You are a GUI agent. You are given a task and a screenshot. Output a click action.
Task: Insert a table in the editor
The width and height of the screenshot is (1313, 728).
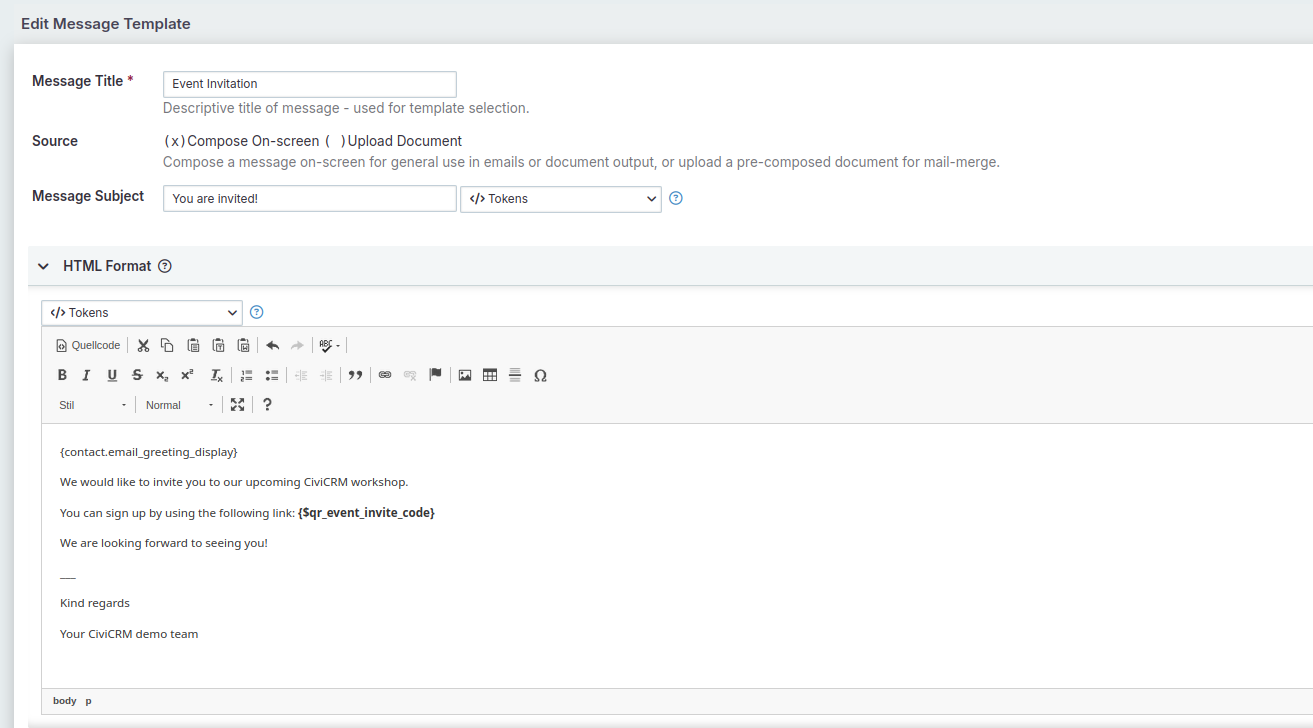(x=490, y=376)
